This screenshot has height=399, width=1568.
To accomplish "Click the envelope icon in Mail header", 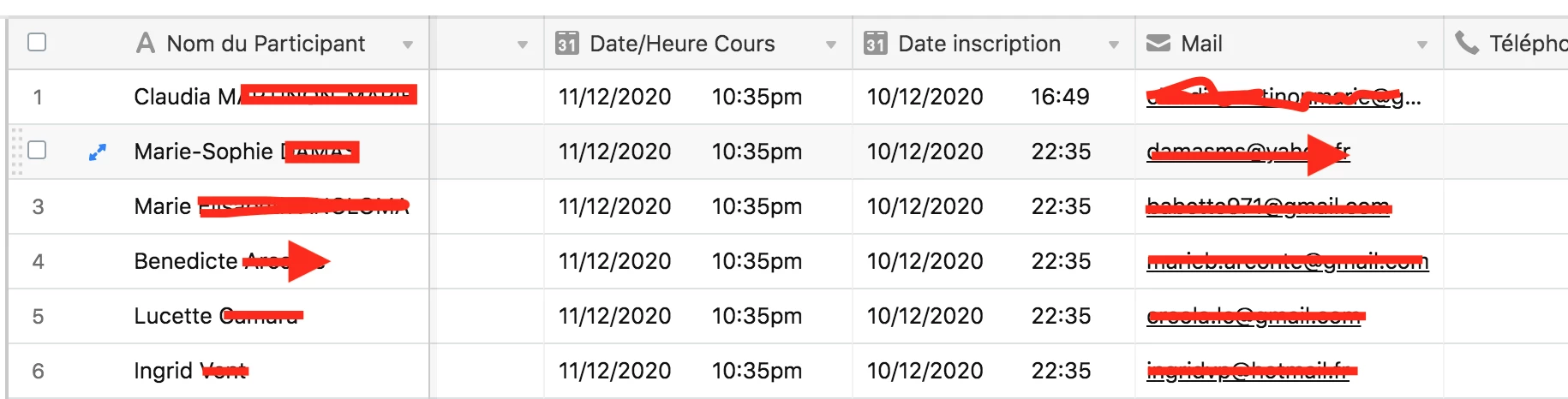I will [x=1158, y=43].
